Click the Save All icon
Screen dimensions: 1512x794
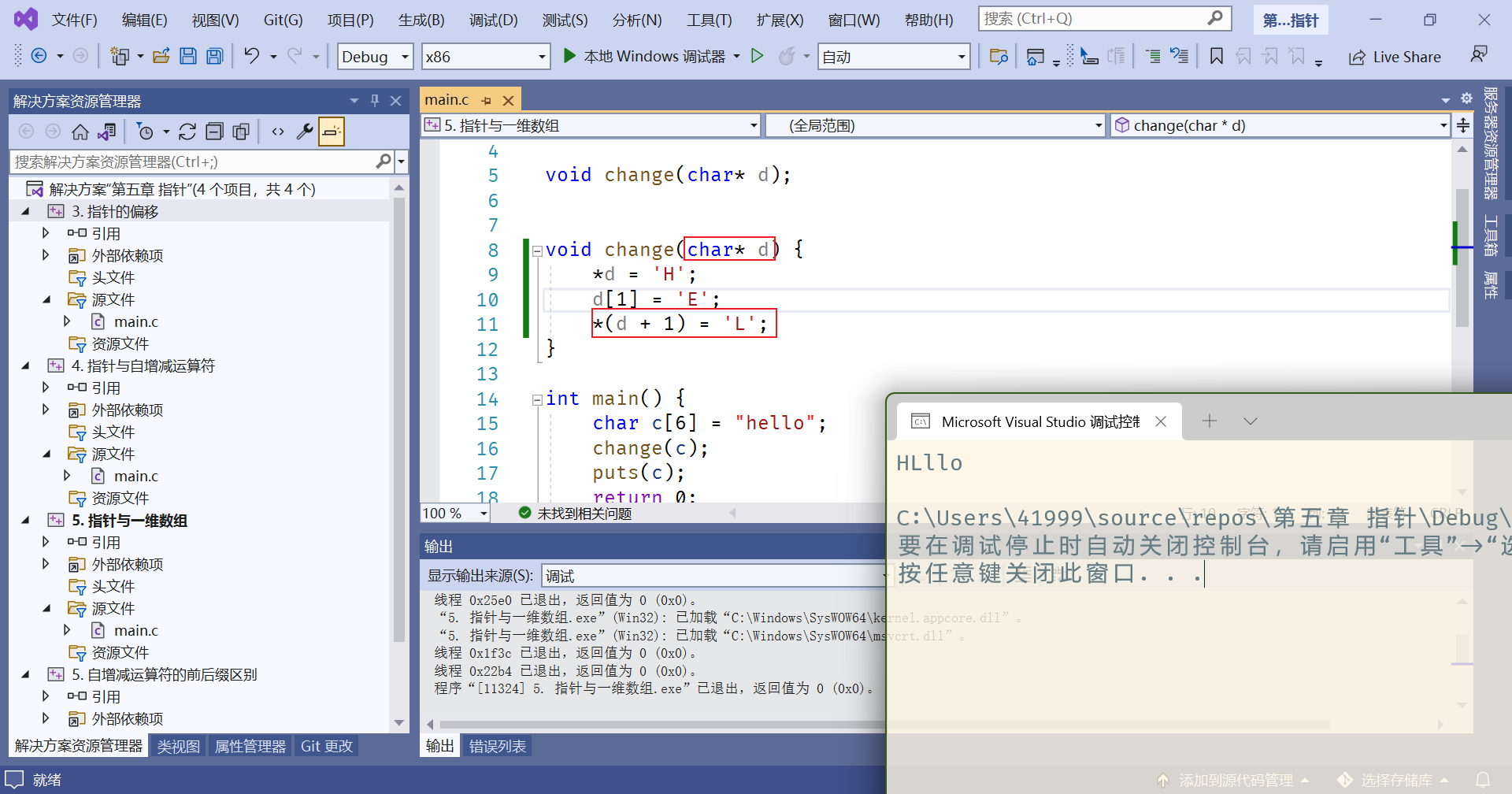(x=215, y=56)
